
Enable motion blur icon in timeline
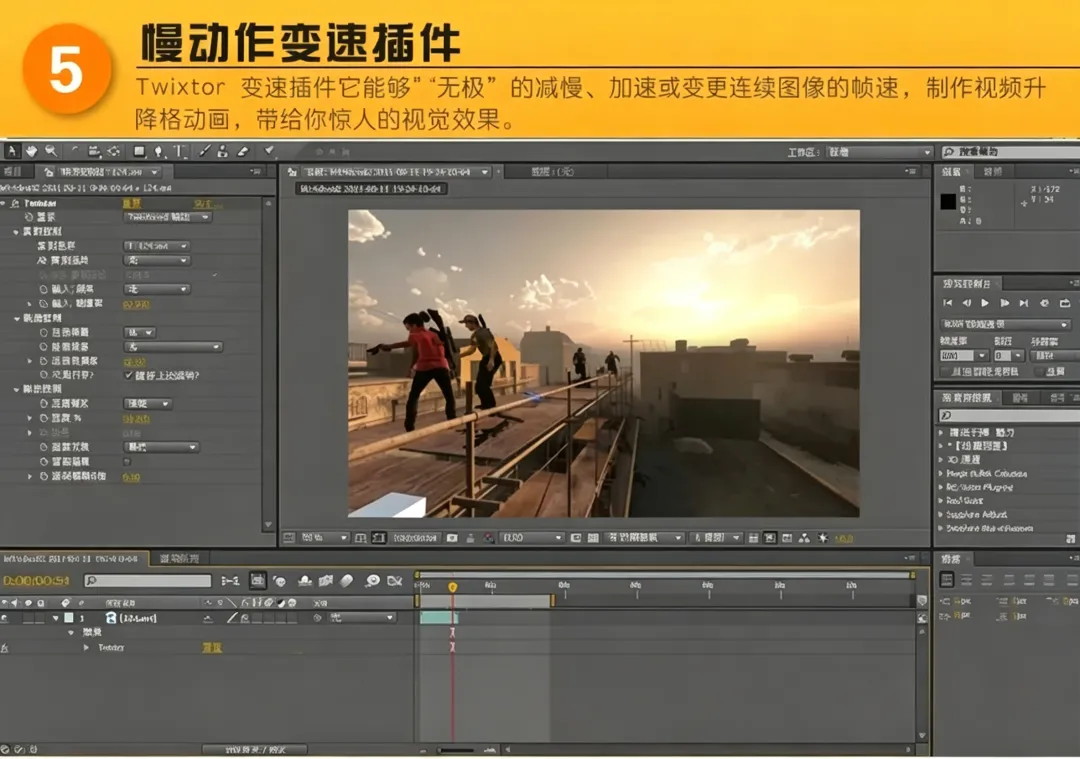(x=346, y=581)
